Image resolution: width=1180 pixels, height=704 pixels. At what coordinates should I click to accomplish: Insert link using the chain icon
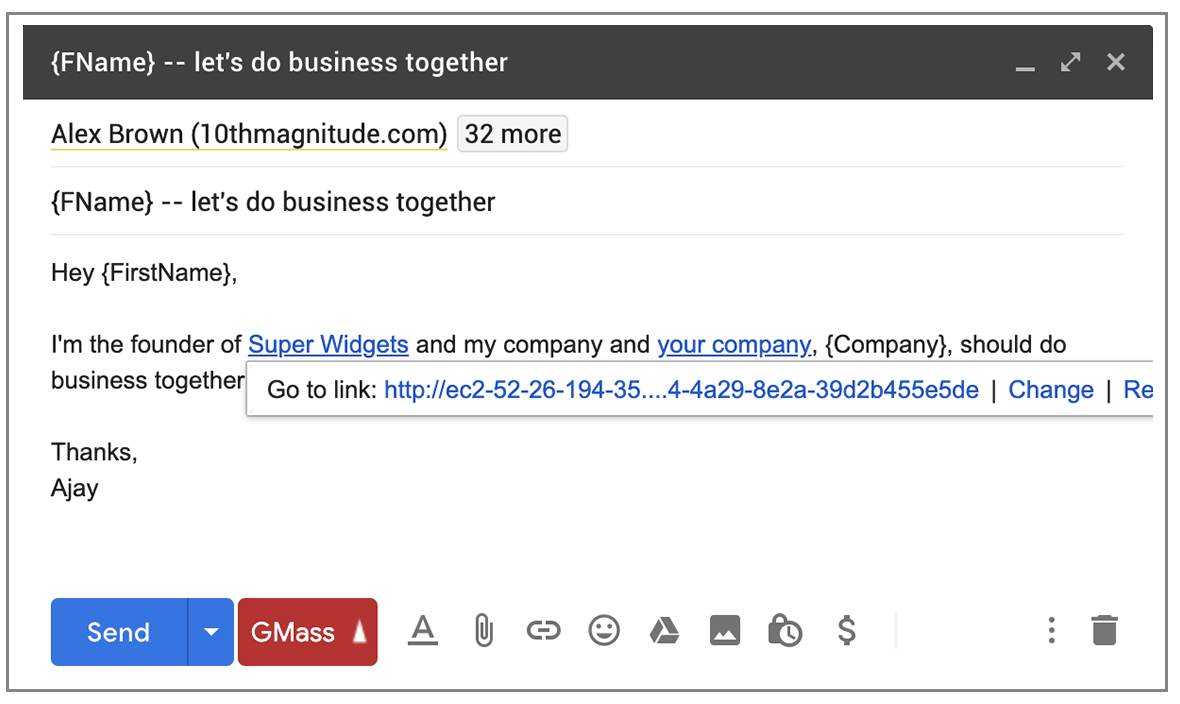click(x=543, y=631)
